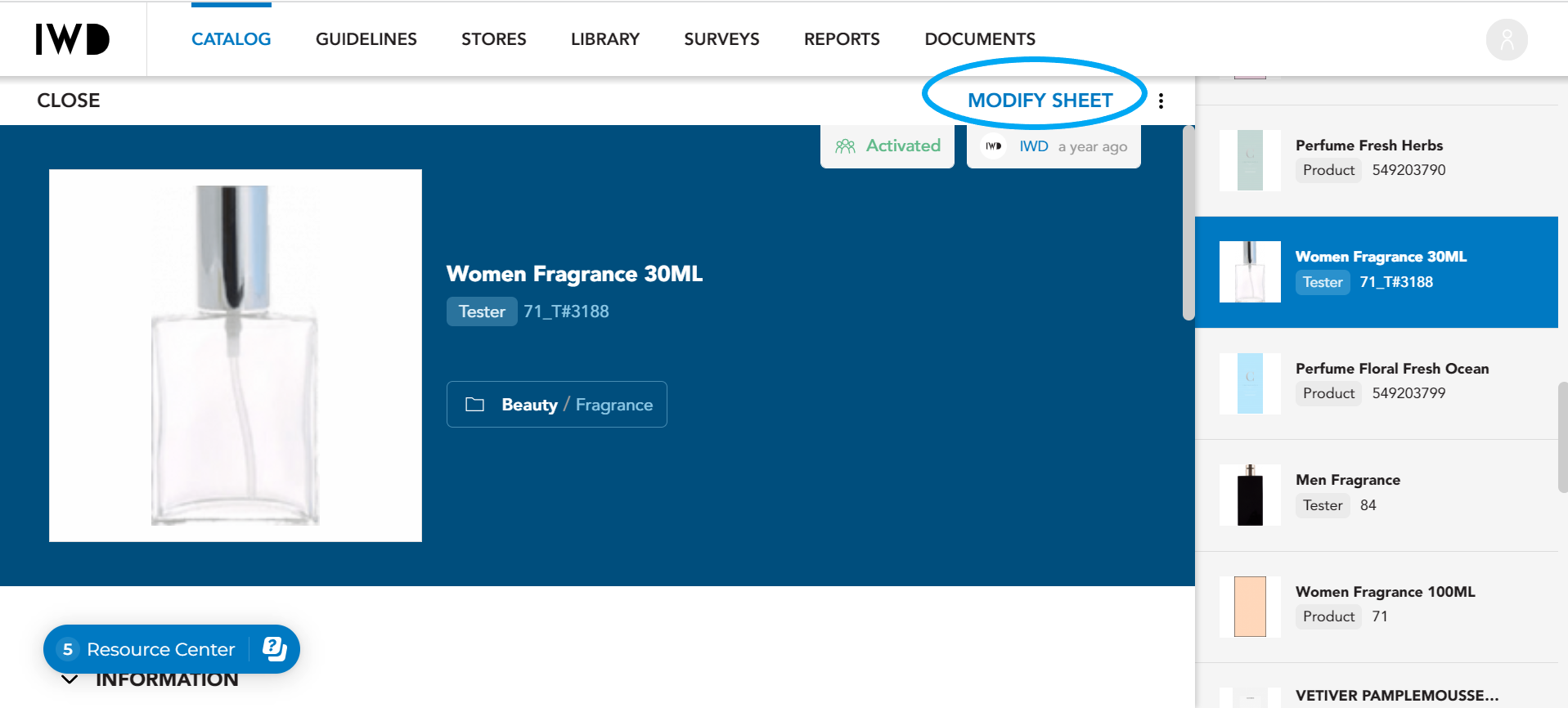This screenshot has height=708, width=1568.
Task: Click the Men Fragrance black bottle thumbnail
Action: (1250, 495)
